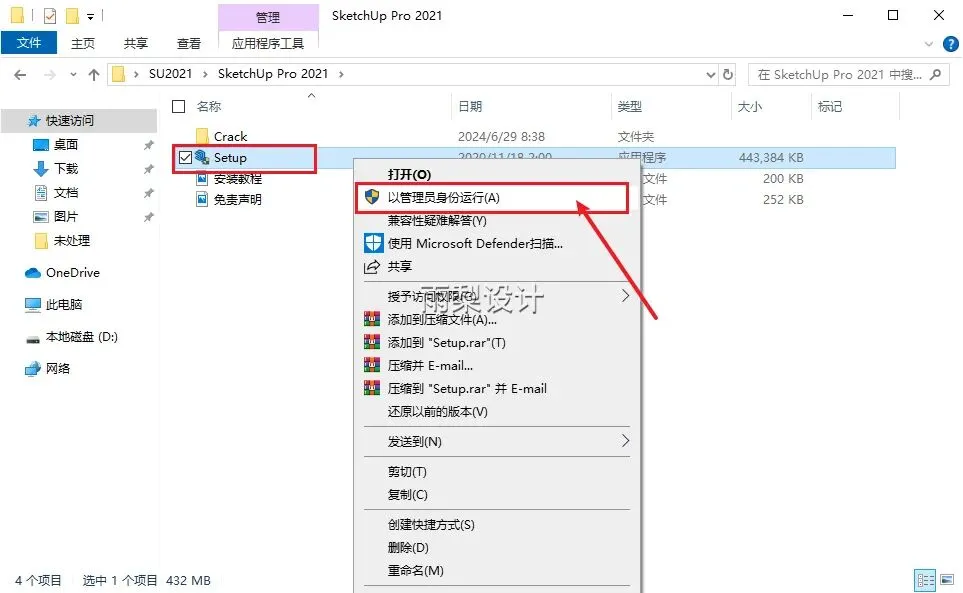Select the 管理 contextual tab
This screenshot has height=593, width=963.
[268, 17]
